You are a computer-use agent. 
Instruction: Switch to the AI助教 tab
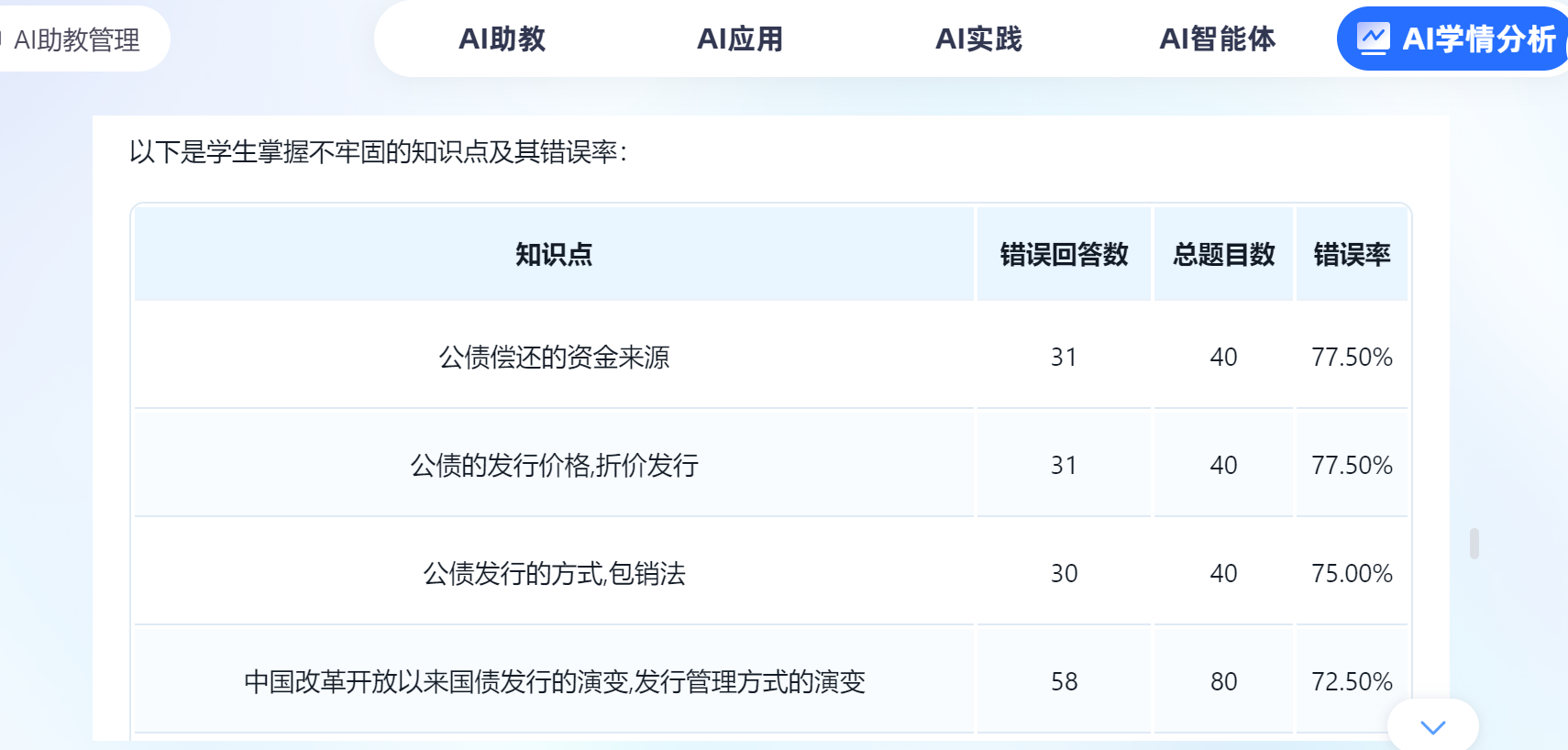coord(502,39)
